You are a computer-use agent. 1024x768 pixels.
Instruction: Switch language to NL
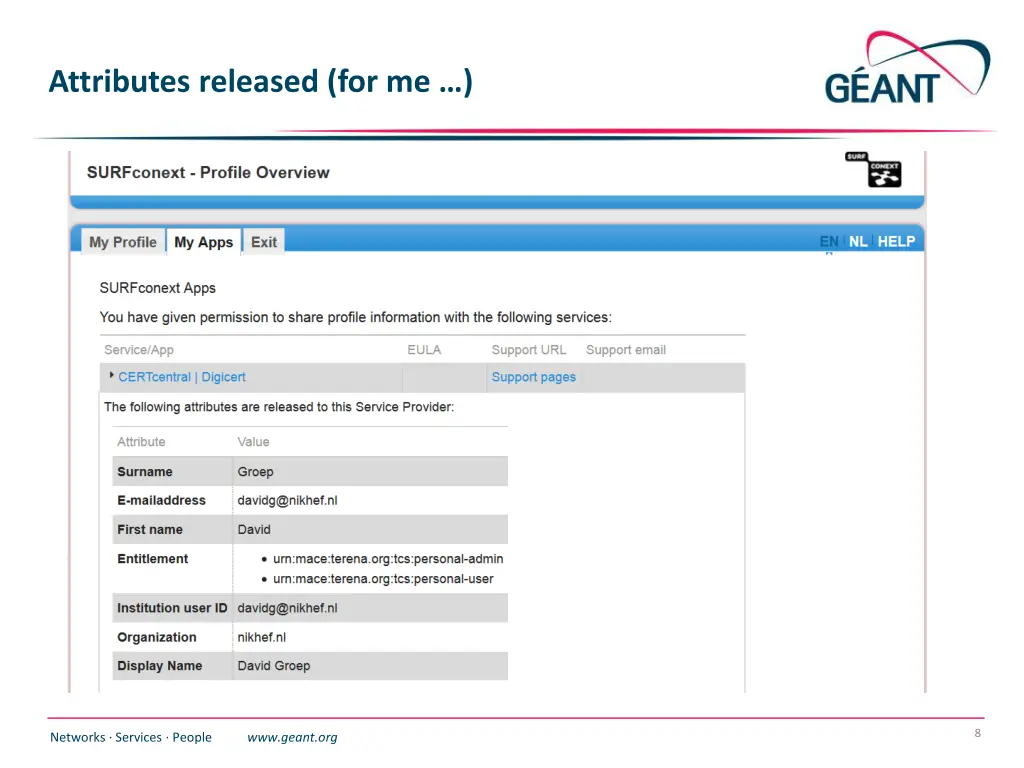pyautogui.click(x=858, y=242)
